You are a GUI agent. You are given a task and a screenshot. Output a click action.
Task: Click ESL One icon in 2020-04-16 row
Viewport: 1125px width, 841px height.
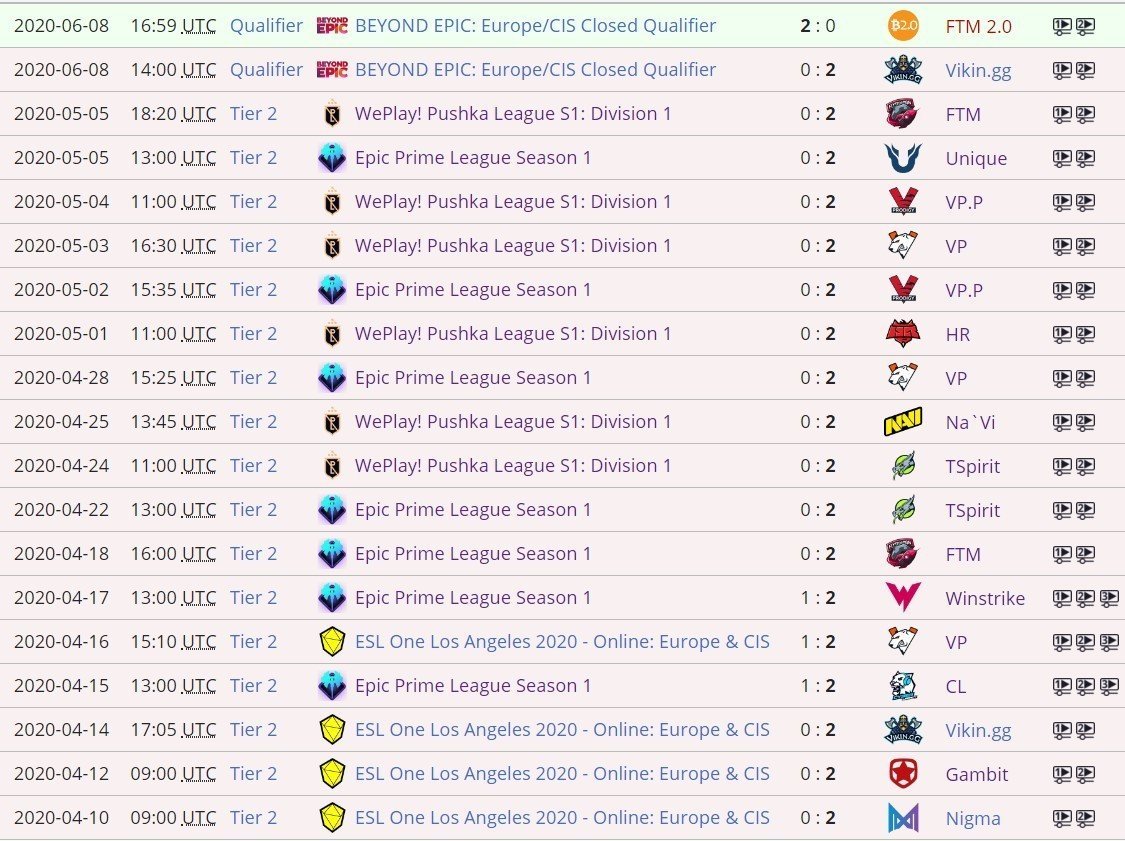[332, 642]
